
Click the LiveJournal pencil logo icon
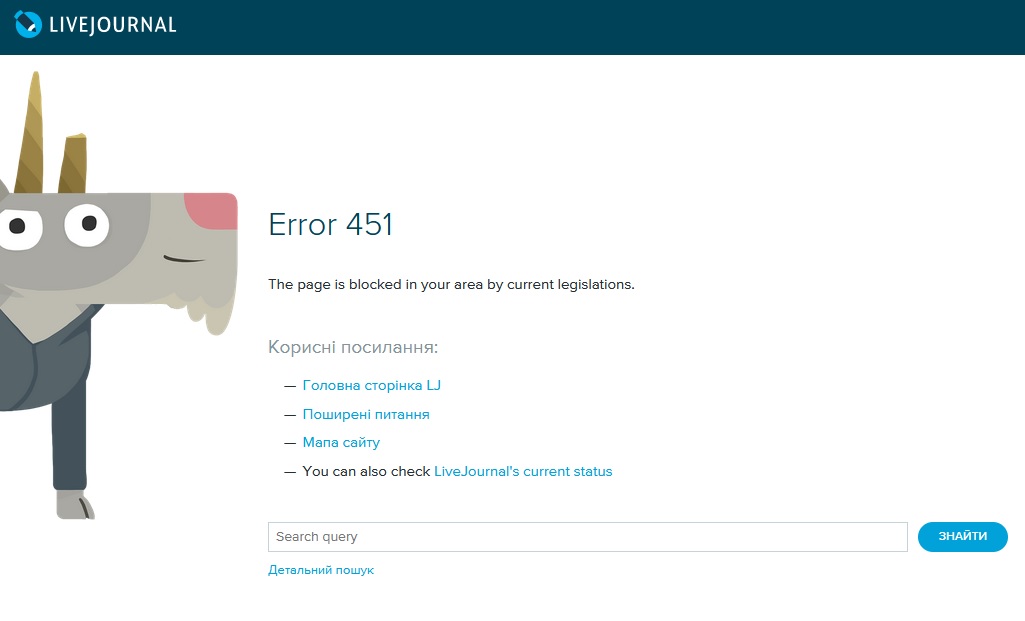[28, 24]
